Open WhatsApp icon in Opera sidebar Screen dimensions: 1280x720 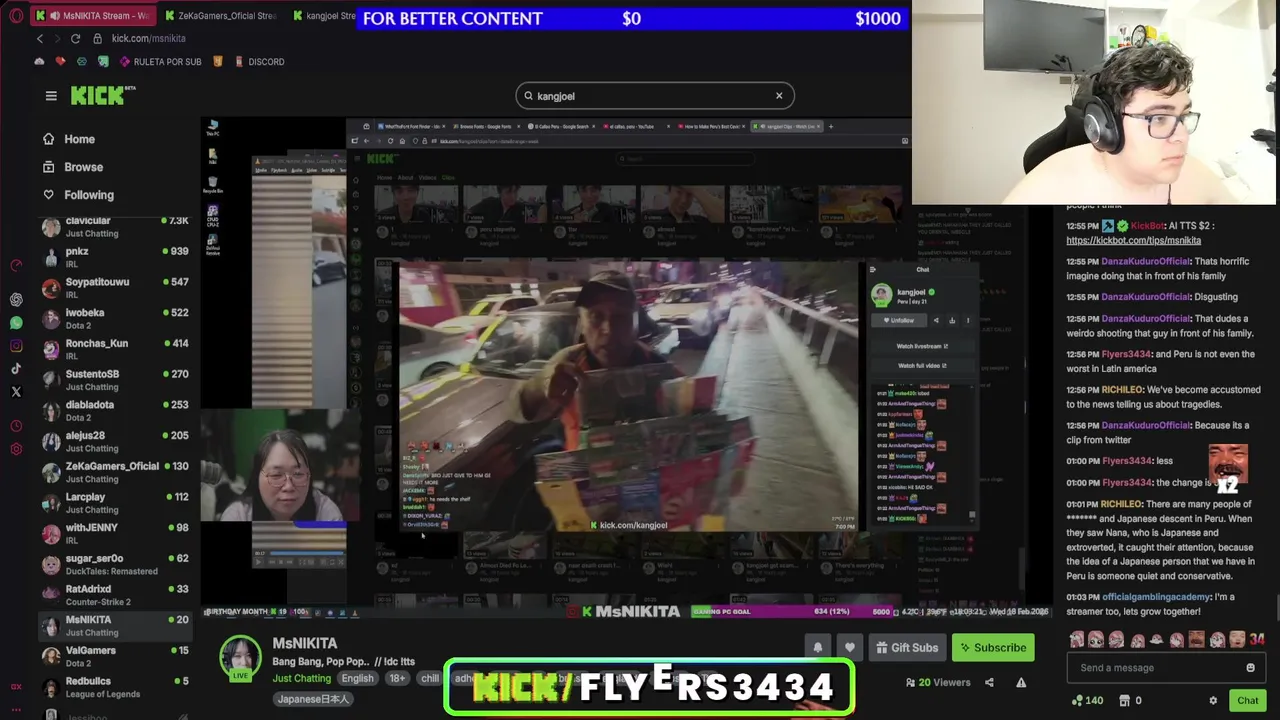pos(16,323)
